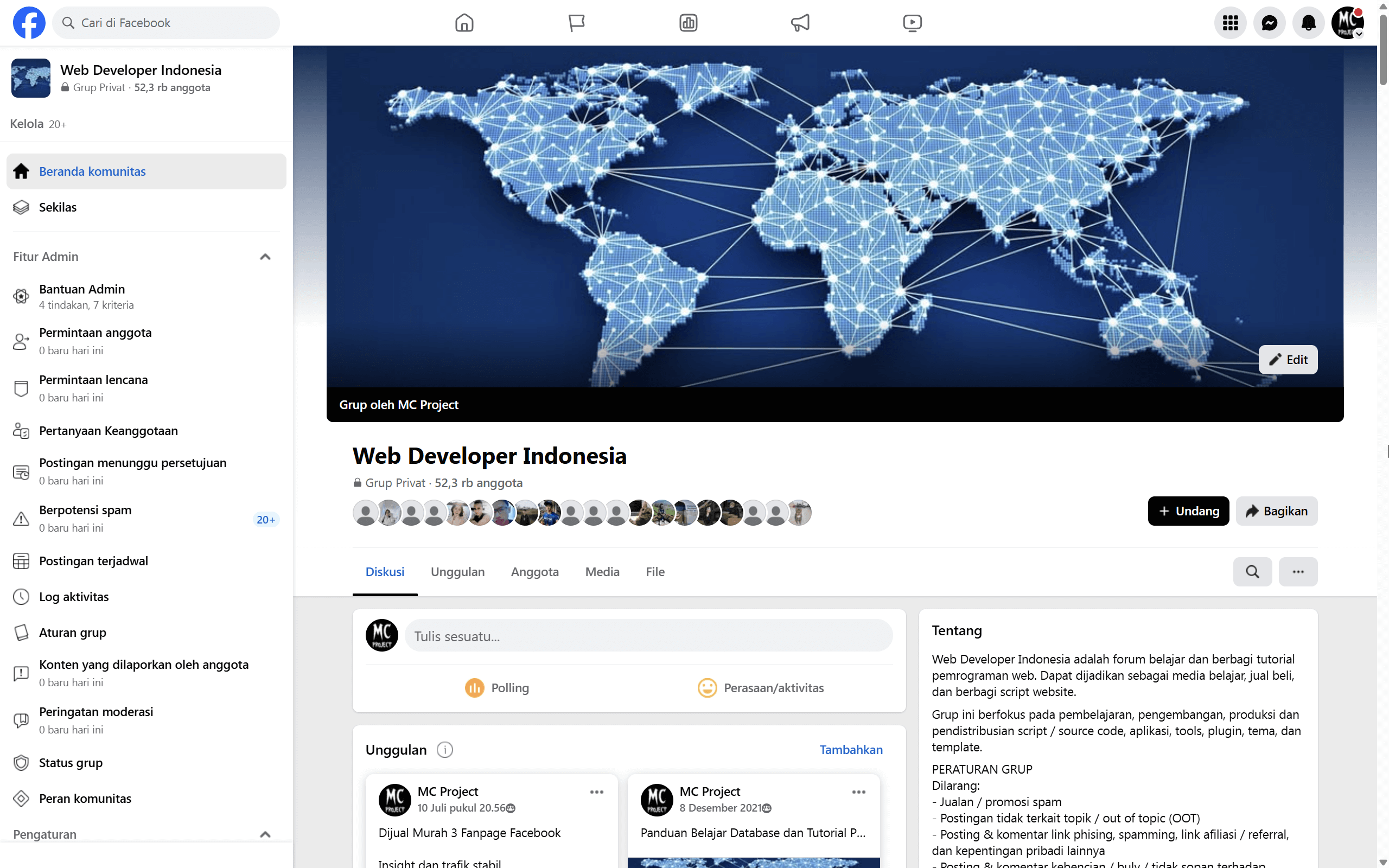The width and height of the screenshot is (1389, 868).
Task: Open group search magnifier
Action: tap(1252, 572)
